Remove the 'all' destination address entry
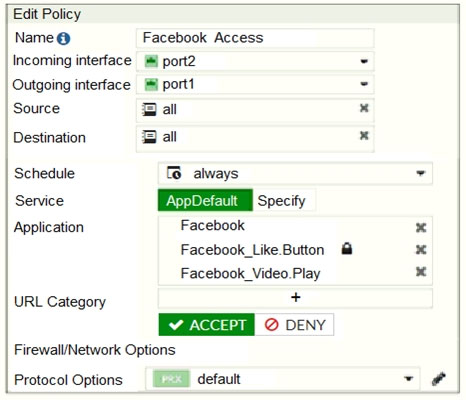 click(x=364, y=135)
